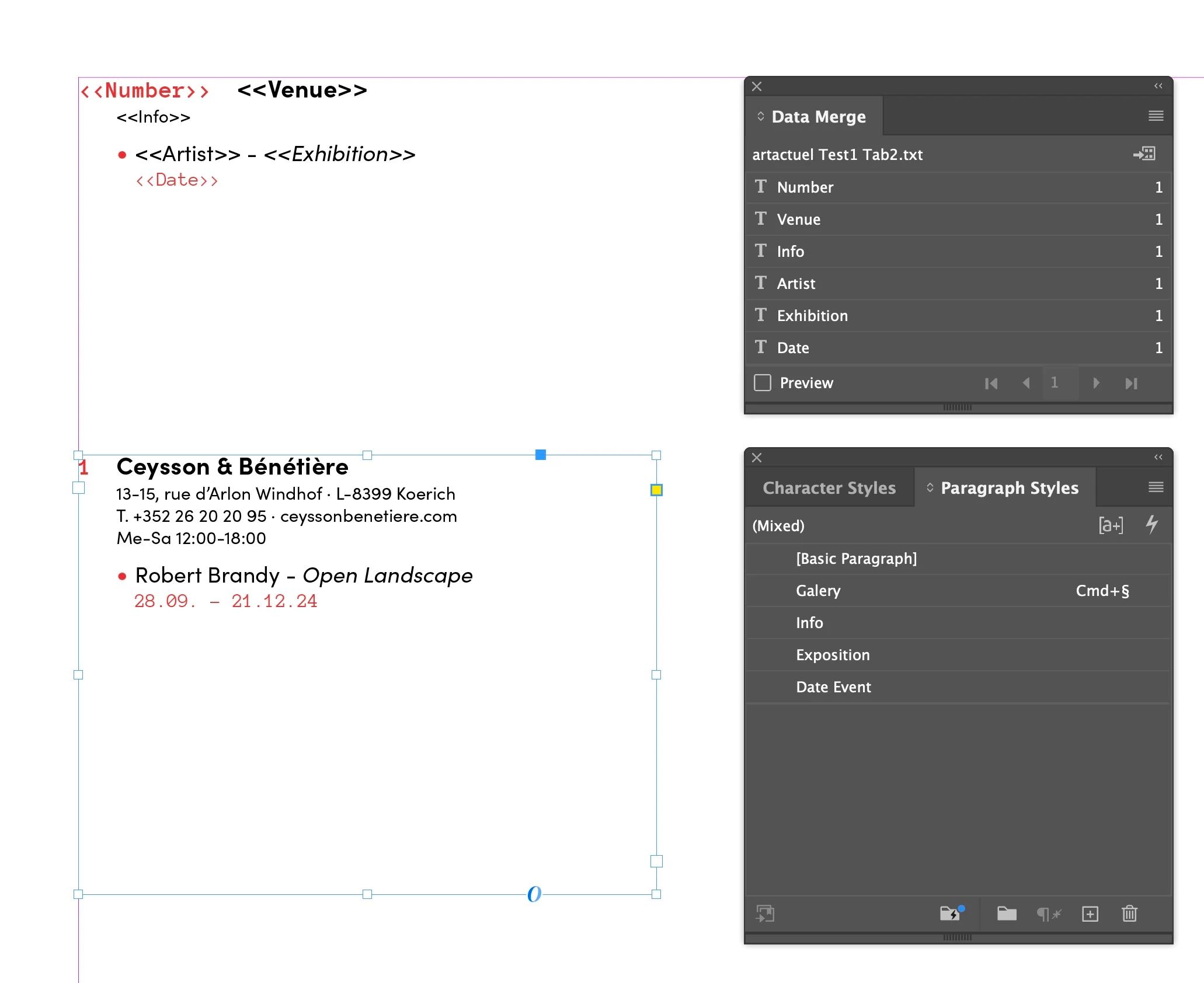Click the Delete Style trash icon

[1129, 914]
